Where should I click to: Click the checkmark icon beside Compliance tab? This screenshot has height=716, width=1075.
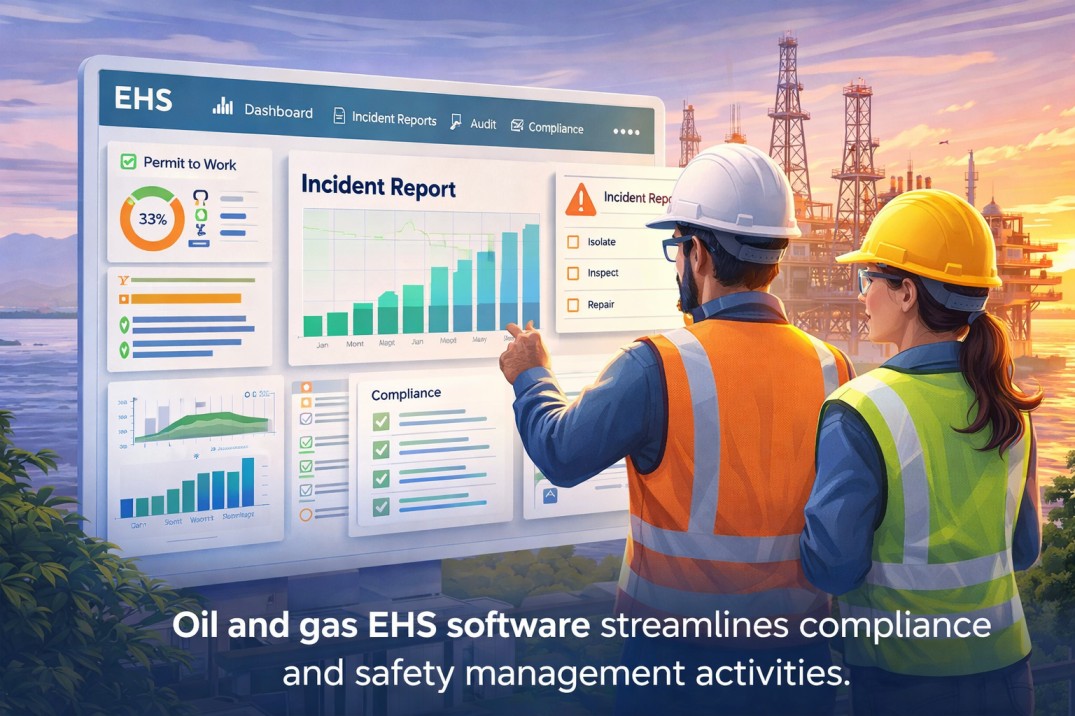click(517, 126)
